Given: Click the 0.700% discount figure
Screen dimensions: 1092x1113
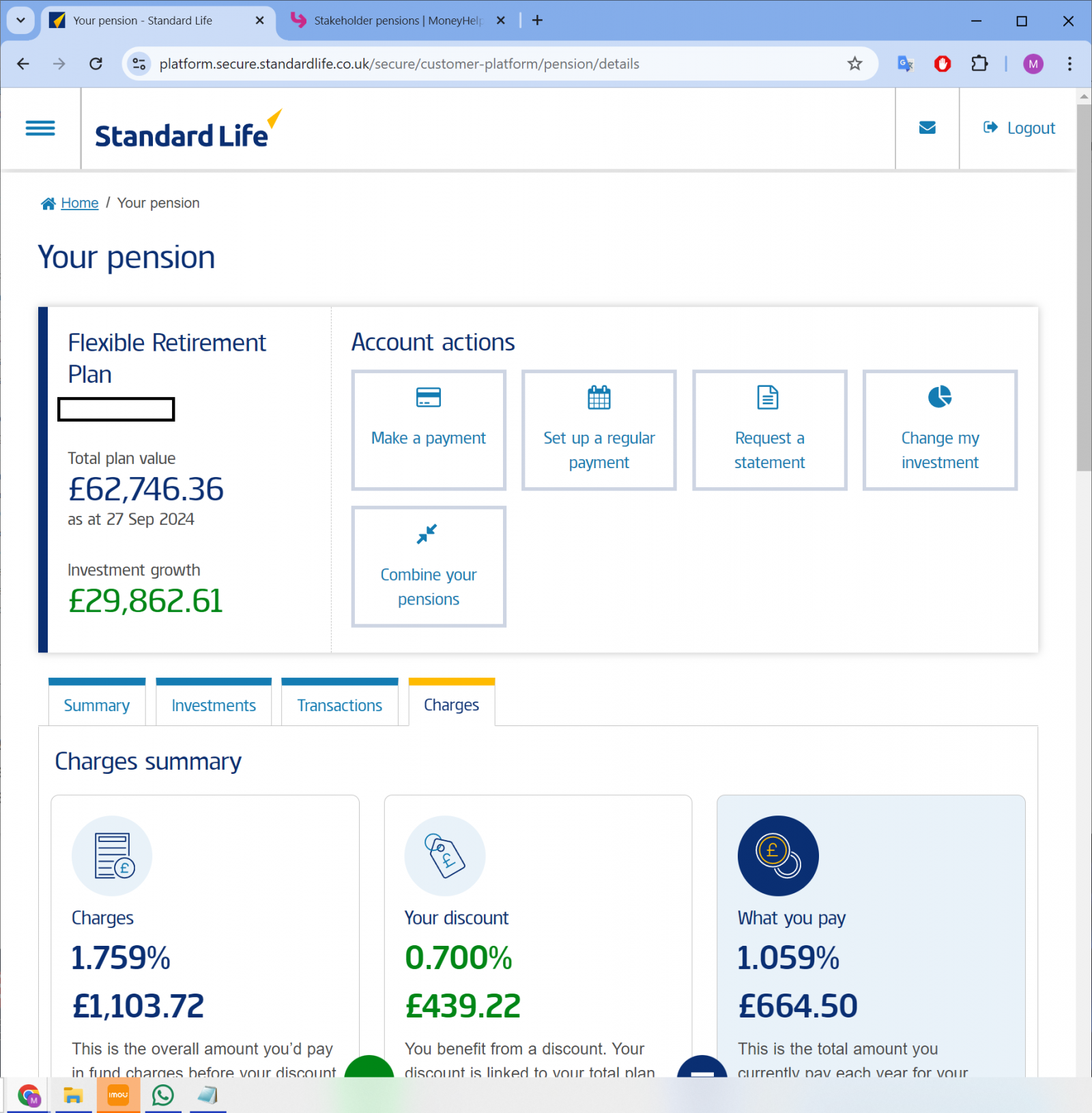Looking at the screenshot, I should (x=459, y=957).
